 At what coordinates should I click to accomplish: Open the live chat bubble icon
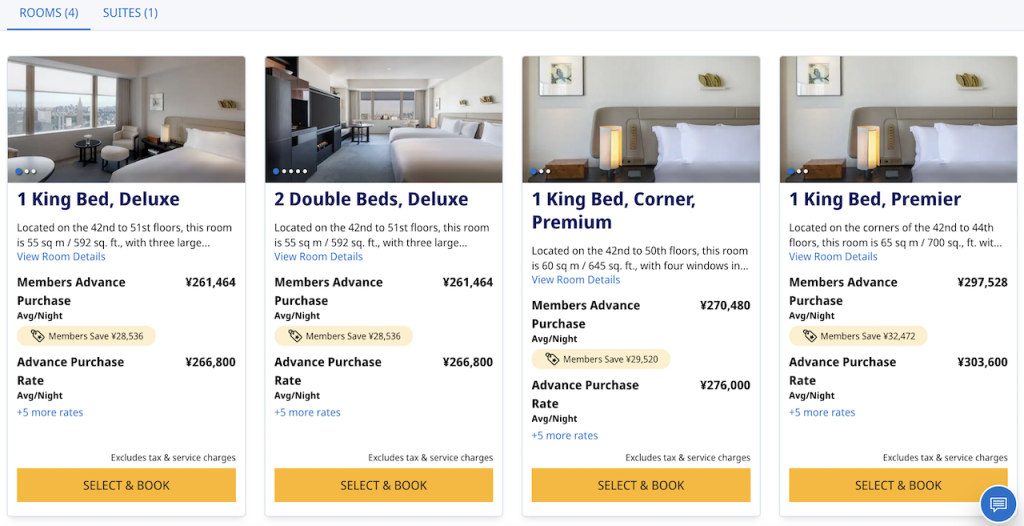point(997,504)
